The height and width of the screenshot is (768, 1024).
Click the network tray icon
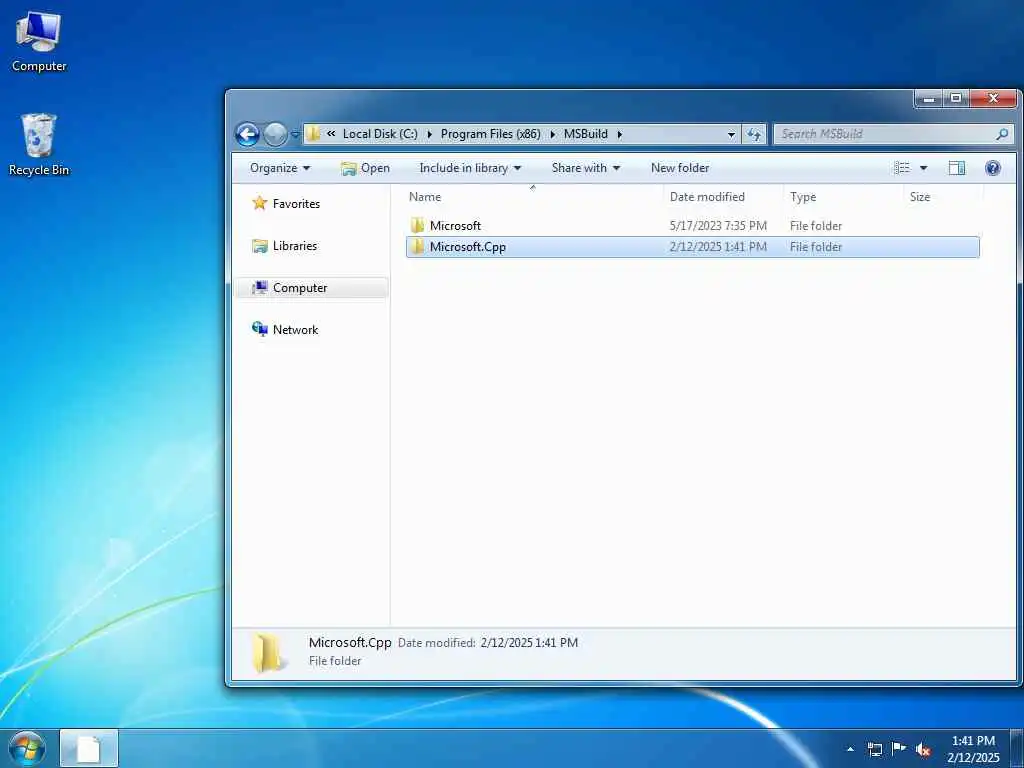(x=875, y=749)
